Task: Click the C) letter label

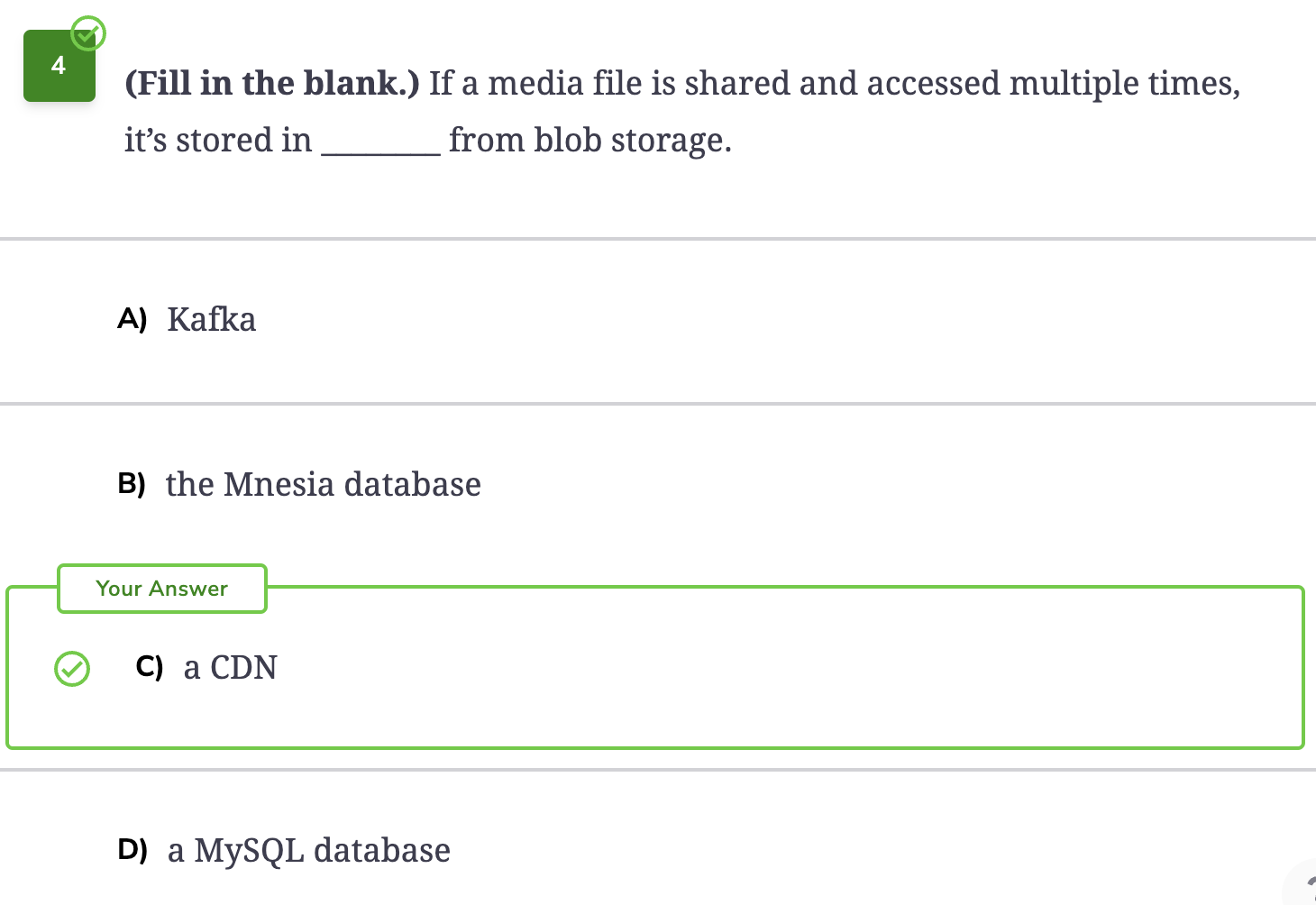Action: pos(150,667)
